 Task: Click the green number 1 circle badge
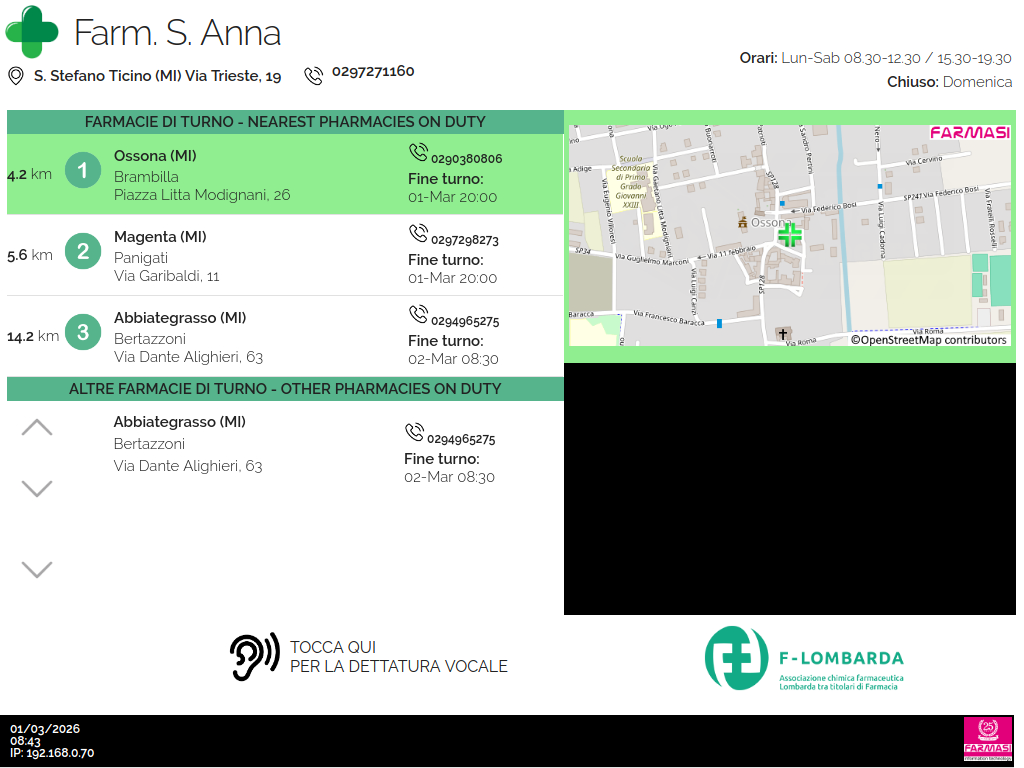[83, 170]
